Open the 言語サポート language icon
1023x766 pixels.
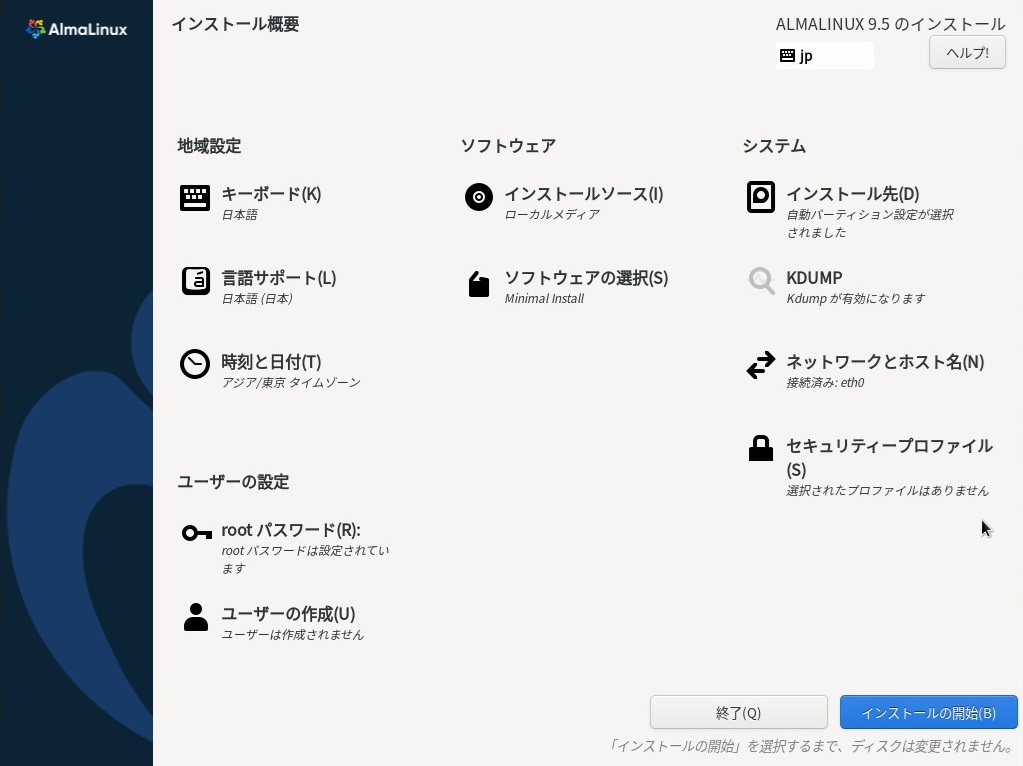(195, 281)
